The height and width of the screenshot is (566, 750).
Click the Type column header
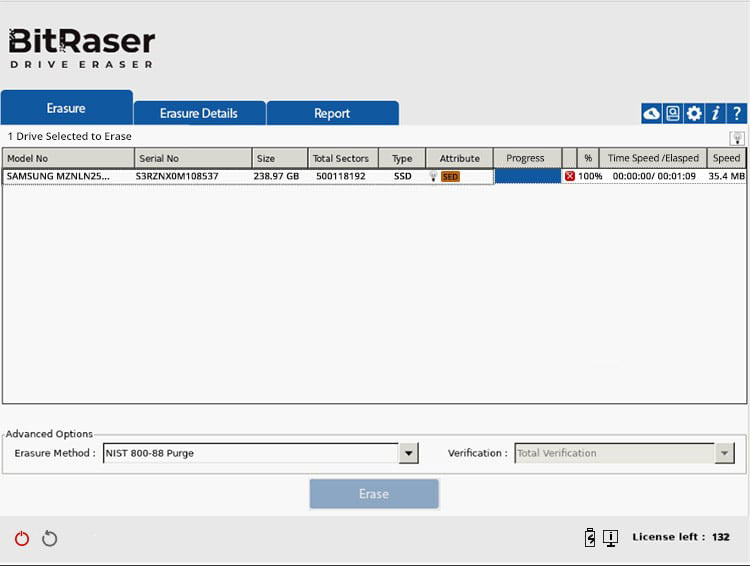(402, 158)
